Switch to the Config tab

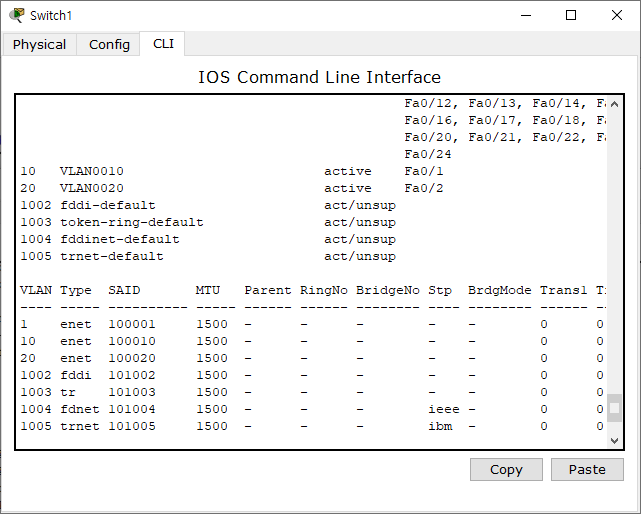click(x=109, y=44)
